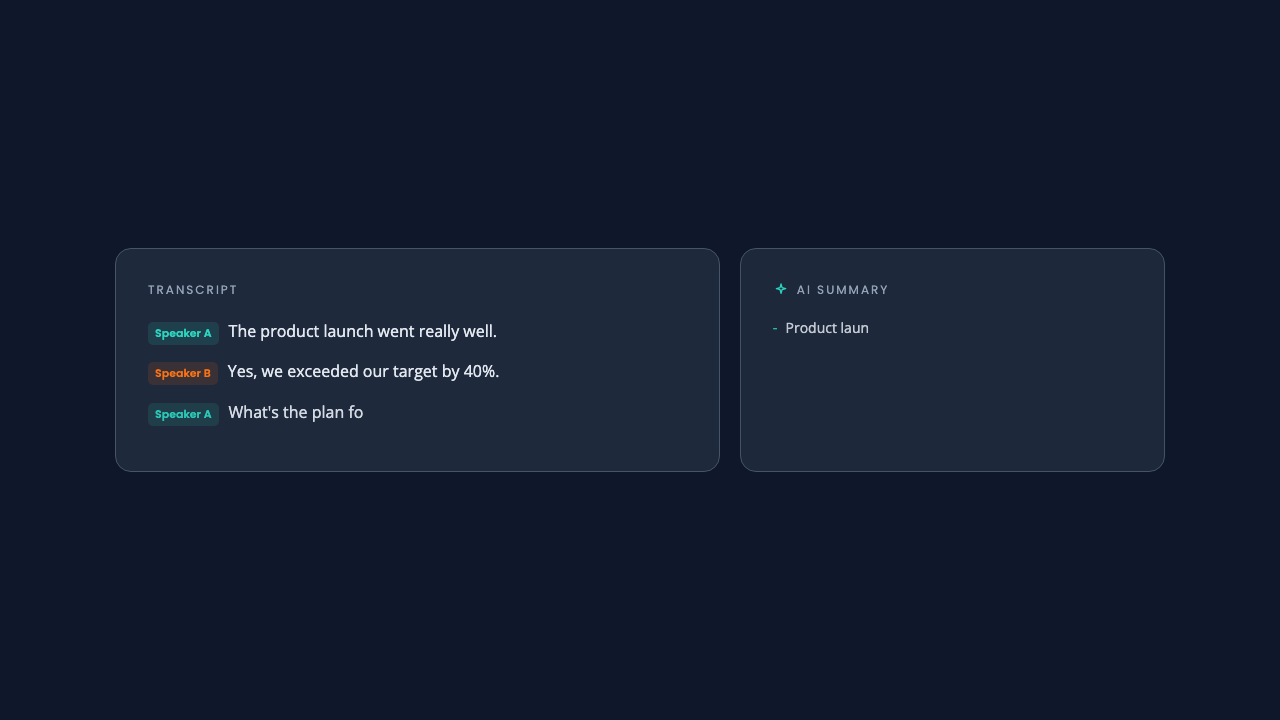Click the word "launch" in first transcript line
Screen dimensions: 1280x720
348,331
